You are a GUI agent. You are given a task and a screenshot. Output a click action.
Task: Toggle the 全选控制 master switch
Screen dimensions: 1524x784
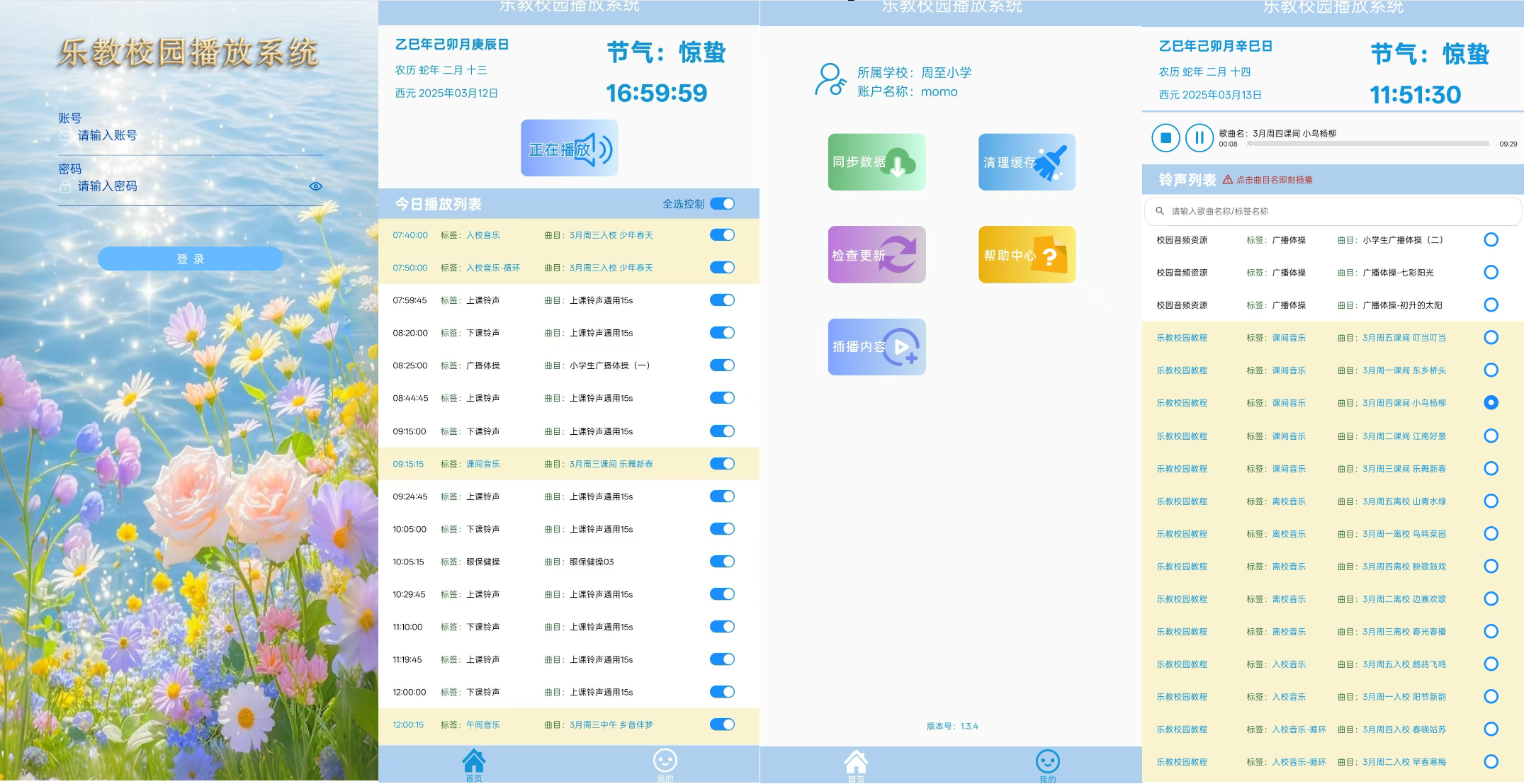[722, 204]
